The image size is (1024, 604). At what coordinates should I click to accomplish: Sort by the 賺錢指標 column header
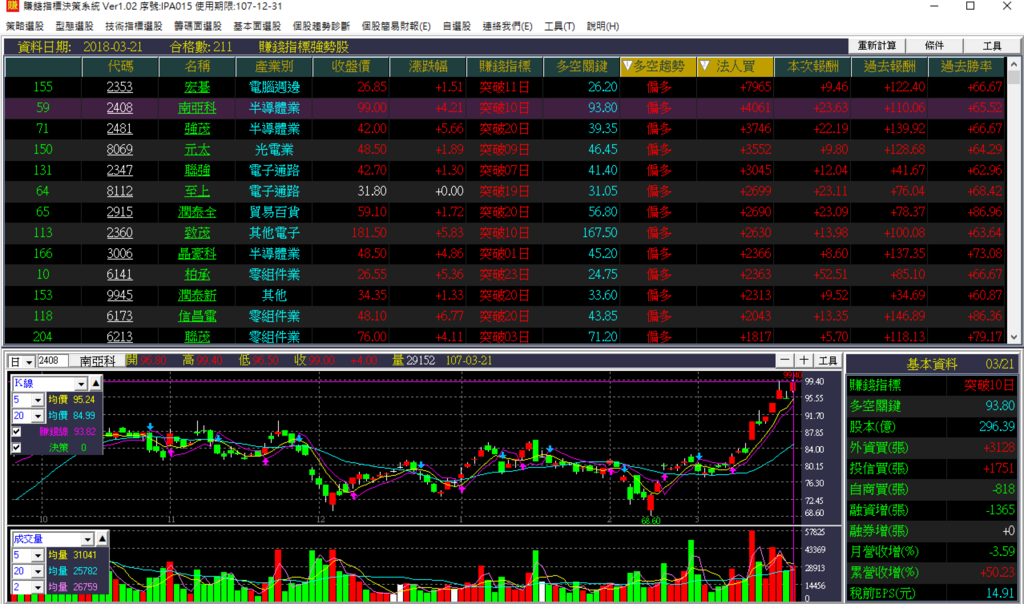pyautogui.click(x=505, y=67)
